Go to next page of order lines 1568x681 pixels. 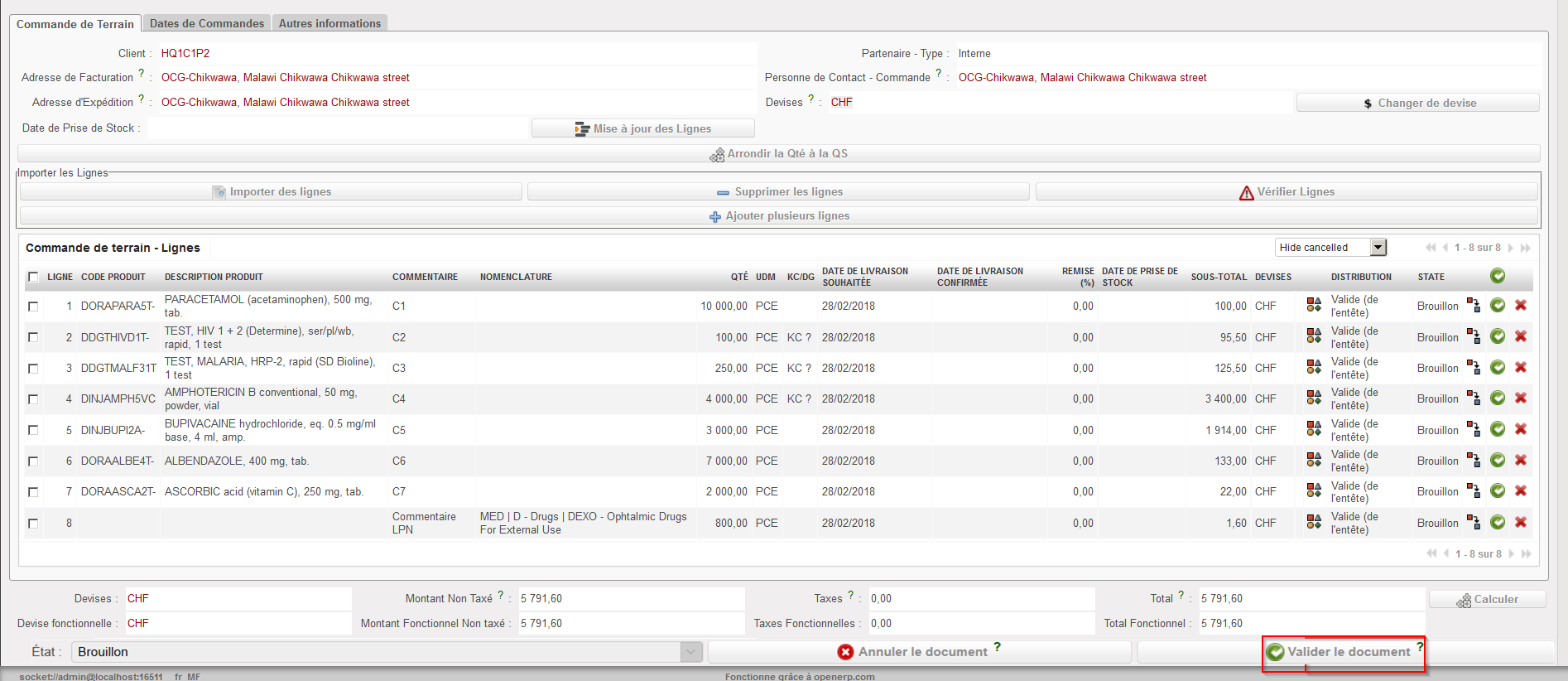click(x=1511, y=248)
